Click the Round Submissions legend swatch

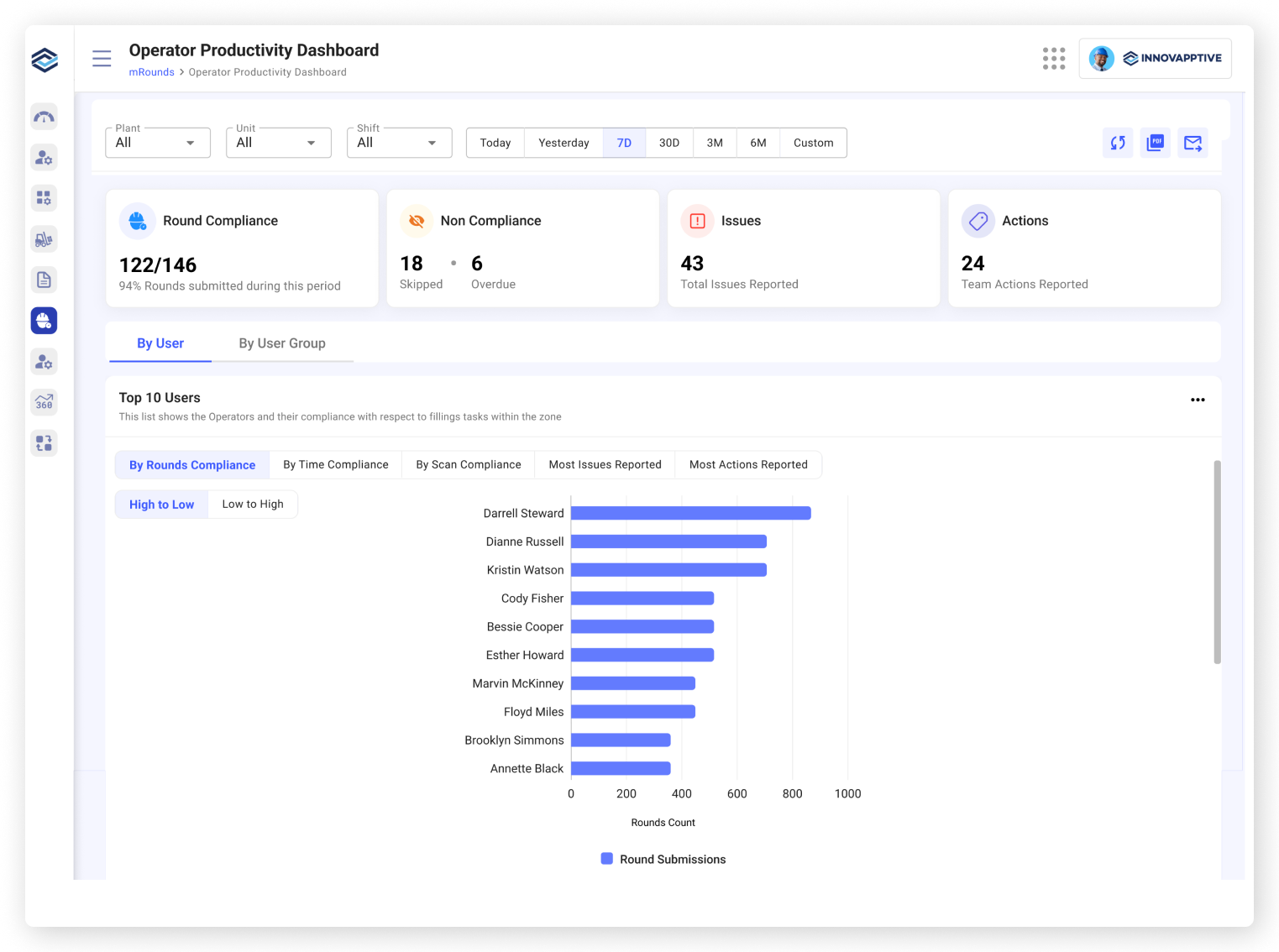(606, 859)
